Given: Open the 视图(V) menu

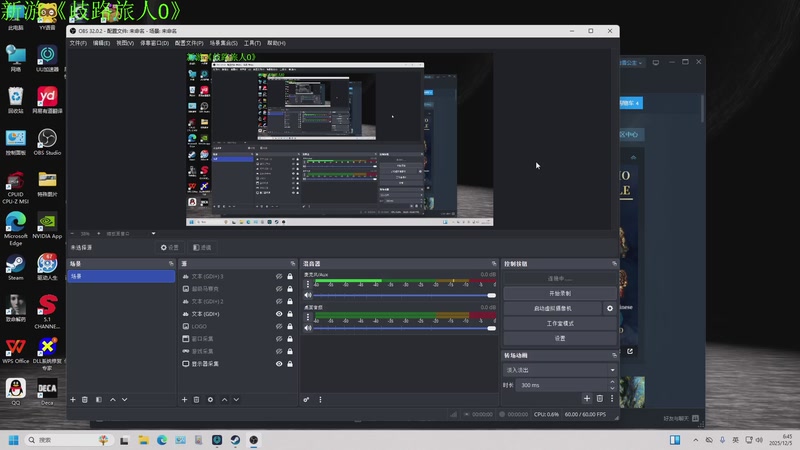Looking at the screenshot, I should click(125, 43).
